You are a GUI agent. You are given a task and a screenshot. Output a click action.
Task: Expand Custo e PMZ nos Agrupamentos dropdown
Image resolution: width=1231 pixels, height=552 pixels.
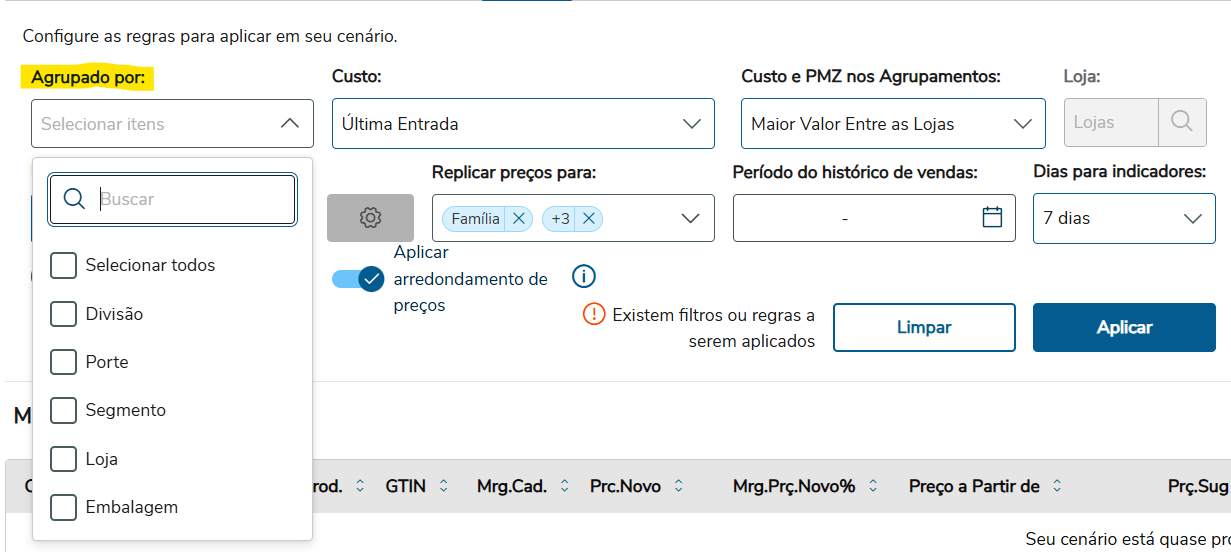click(x=892, y=124)
